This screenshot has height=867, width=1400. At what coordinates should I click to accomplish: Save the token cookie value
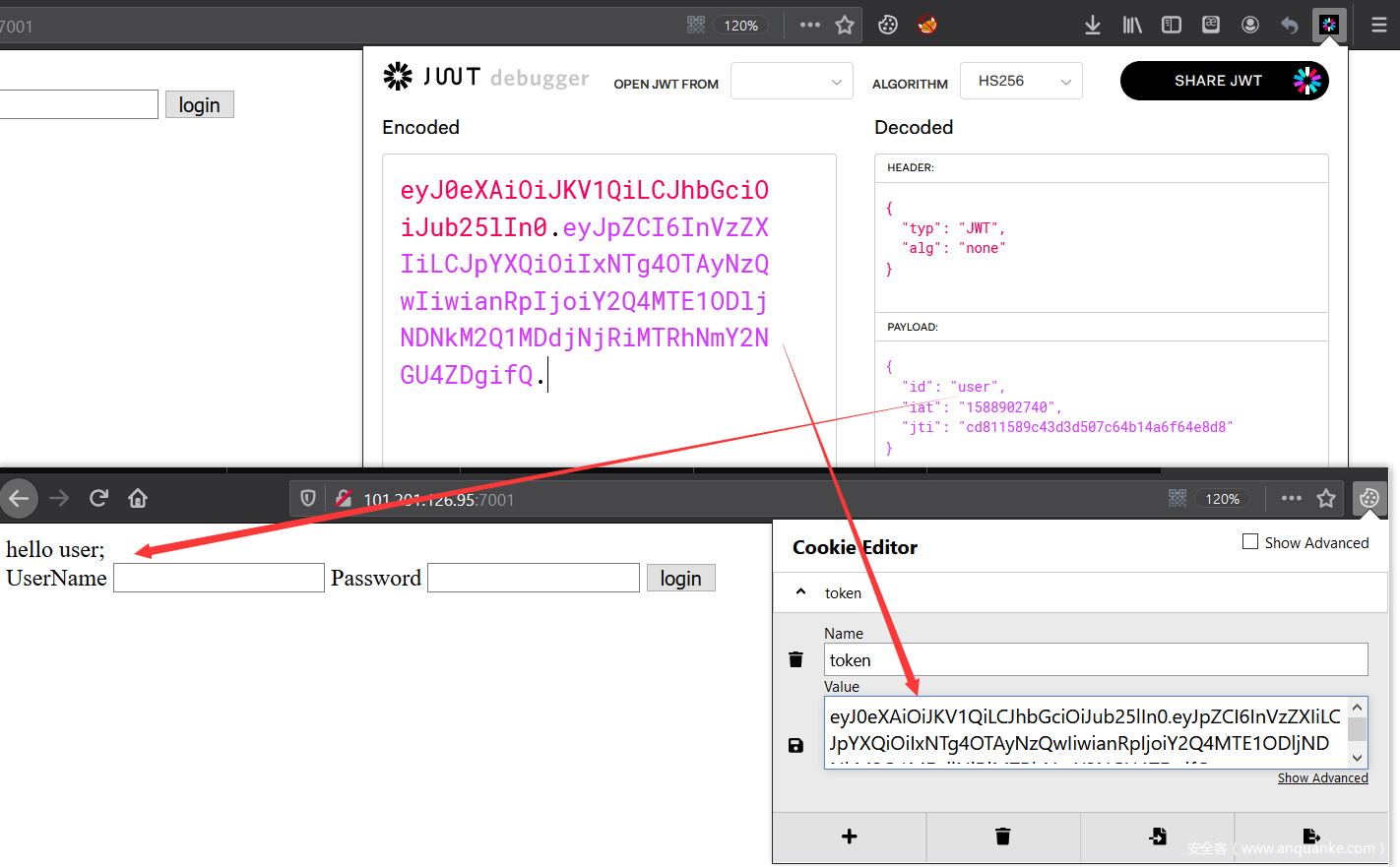(795, 746)
